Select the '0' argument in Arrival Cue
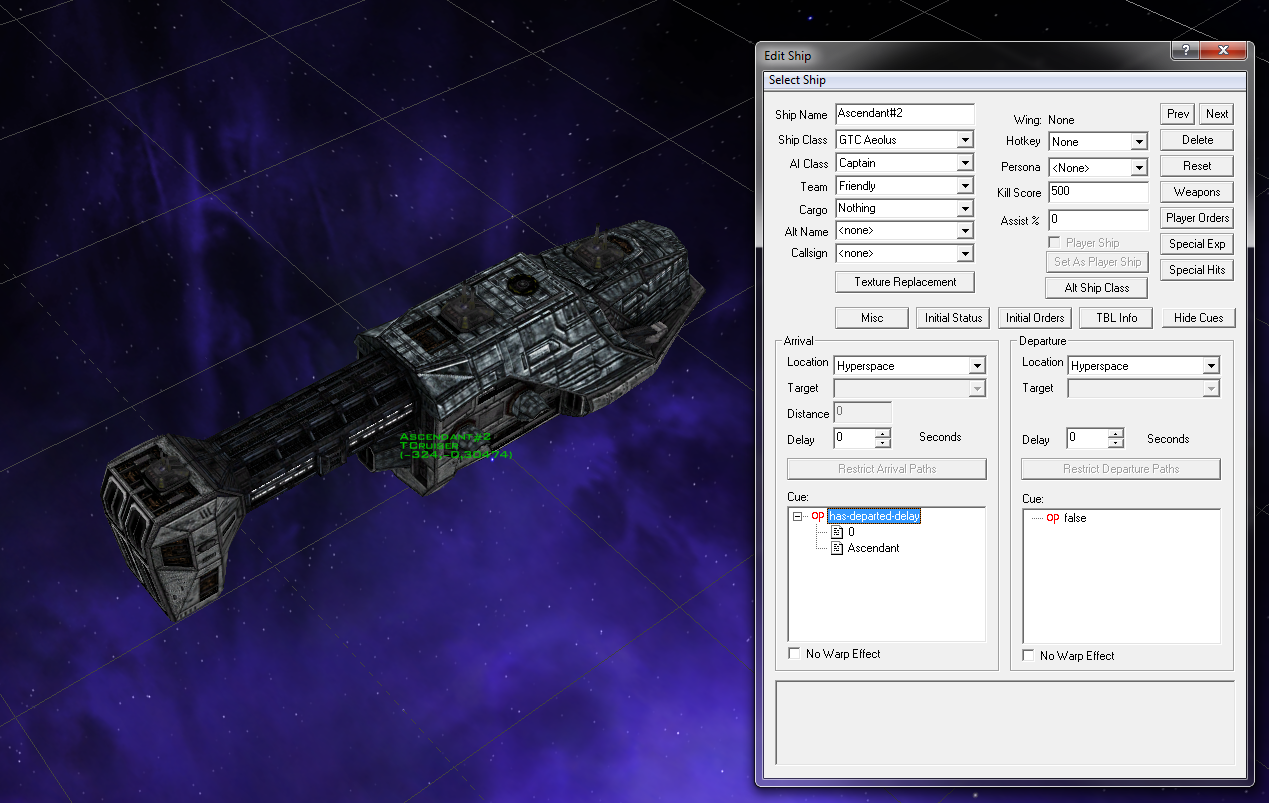 [x=851, y=532]
